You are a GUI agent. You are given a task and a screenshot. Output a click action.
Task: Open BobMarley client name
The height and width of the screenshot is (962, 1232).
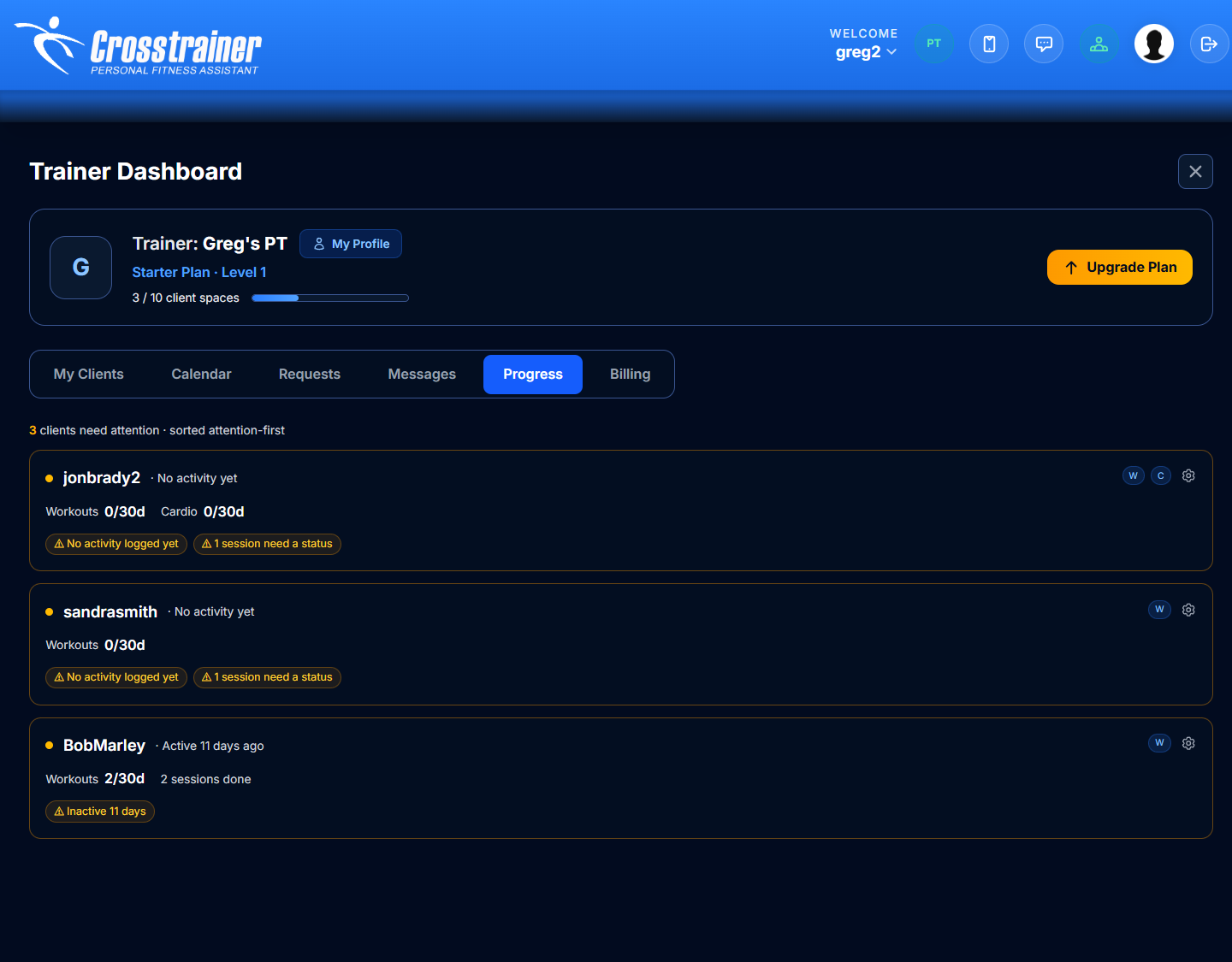pos(104,746)
